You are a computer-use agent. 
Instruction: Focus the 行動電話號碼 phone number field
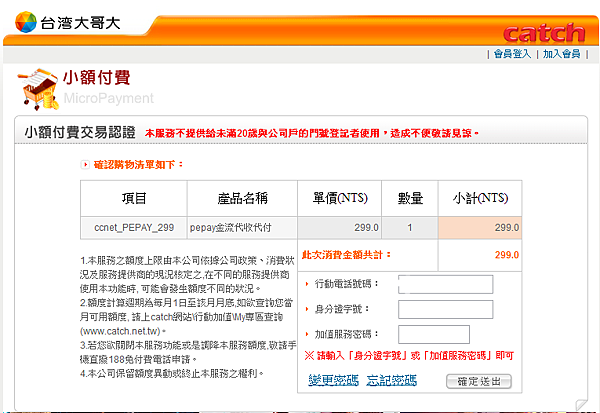coord(445,284)
